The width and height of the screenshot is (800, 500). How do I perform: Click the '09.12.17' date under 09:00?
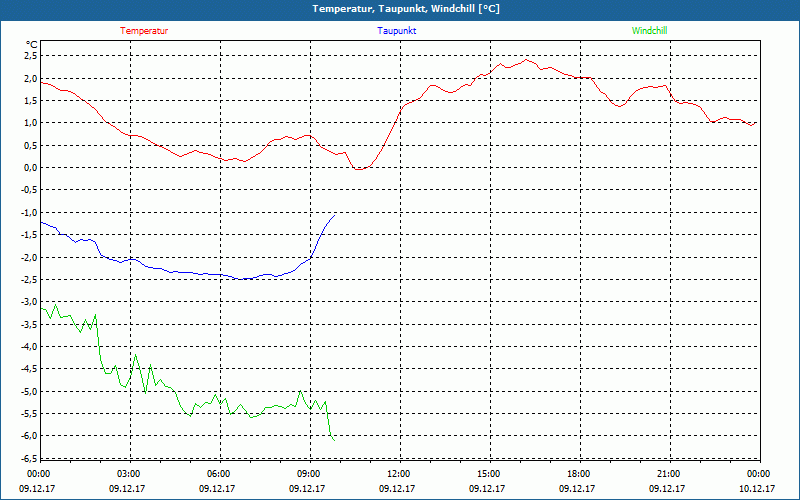pos(307,488)
